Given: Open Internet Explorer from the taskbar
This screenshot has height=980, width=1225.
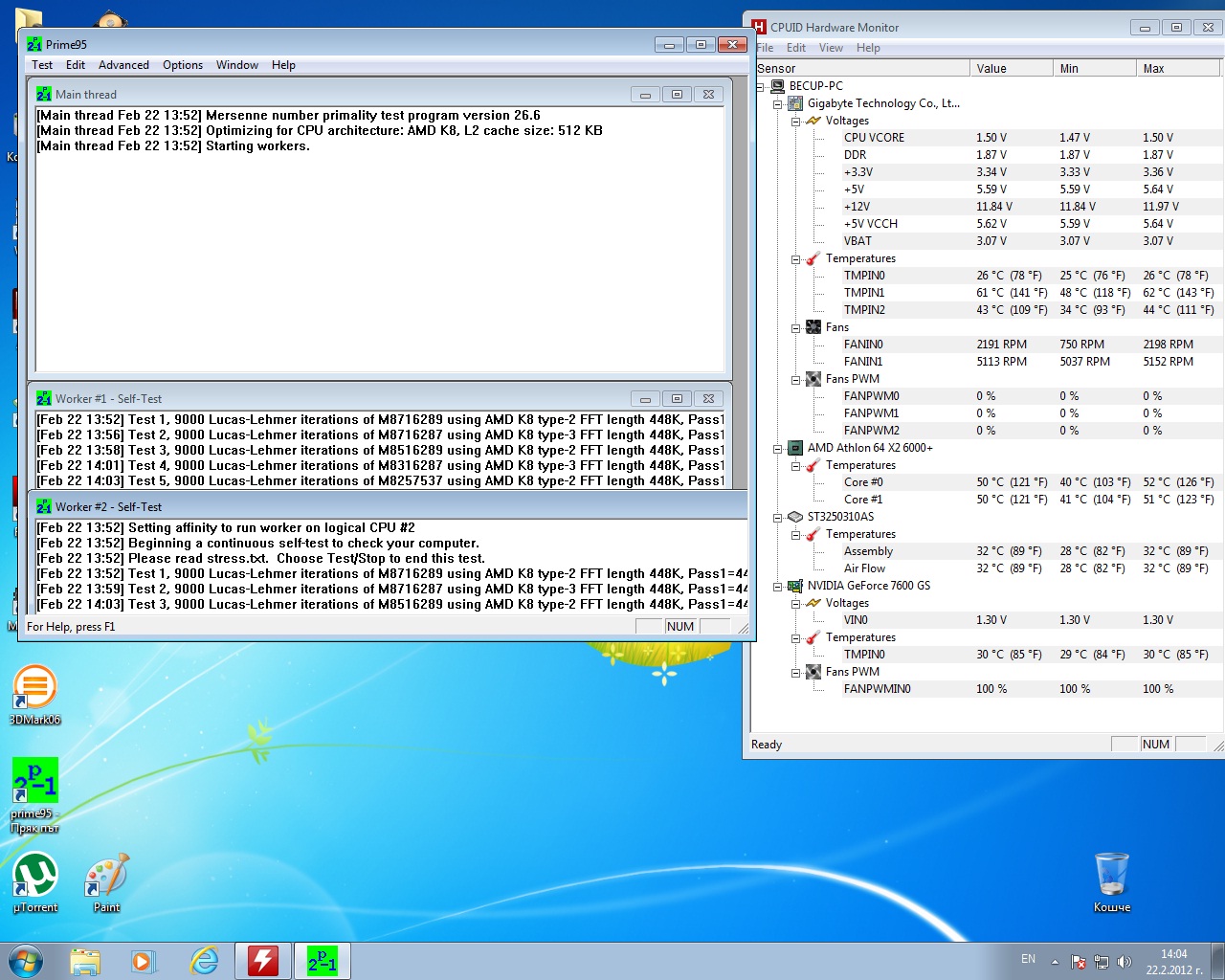Looking at the screenshot, I should point(204,961).
